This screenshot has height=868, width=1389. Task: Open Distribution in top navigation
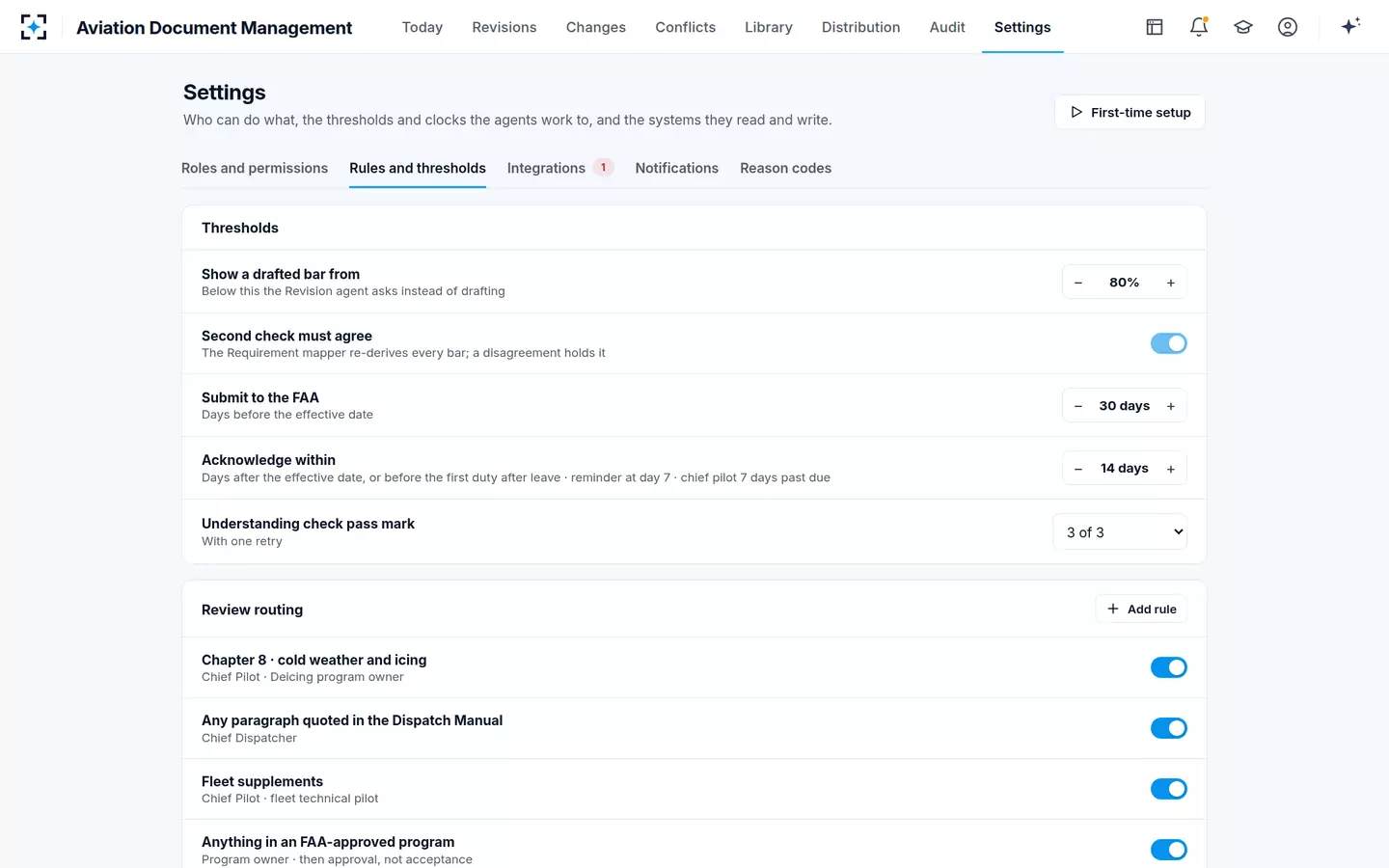pos(861,27)
